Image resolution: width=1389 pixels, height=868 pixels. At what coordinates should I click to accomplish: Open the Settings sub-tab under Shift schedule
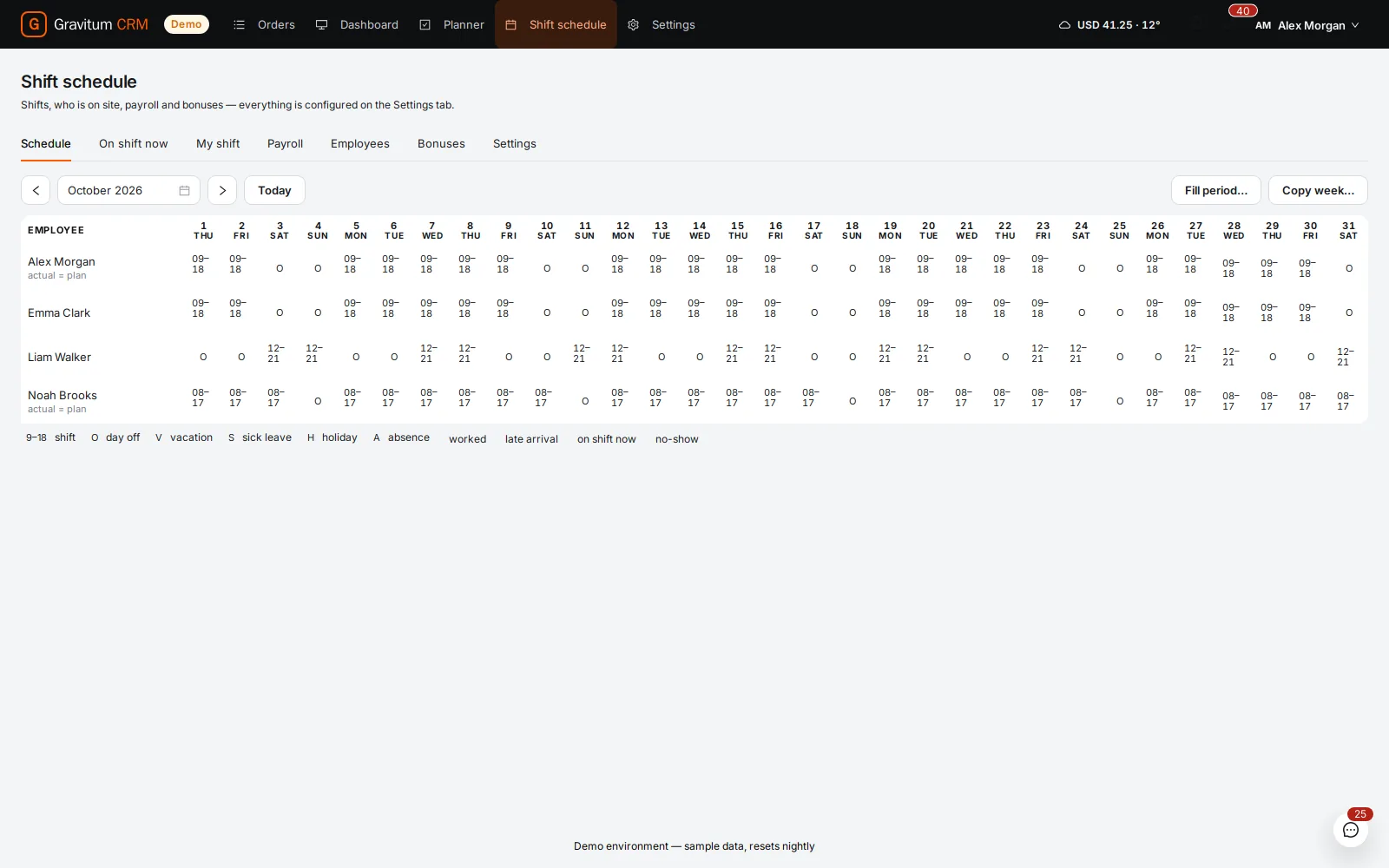click(515, 144)
